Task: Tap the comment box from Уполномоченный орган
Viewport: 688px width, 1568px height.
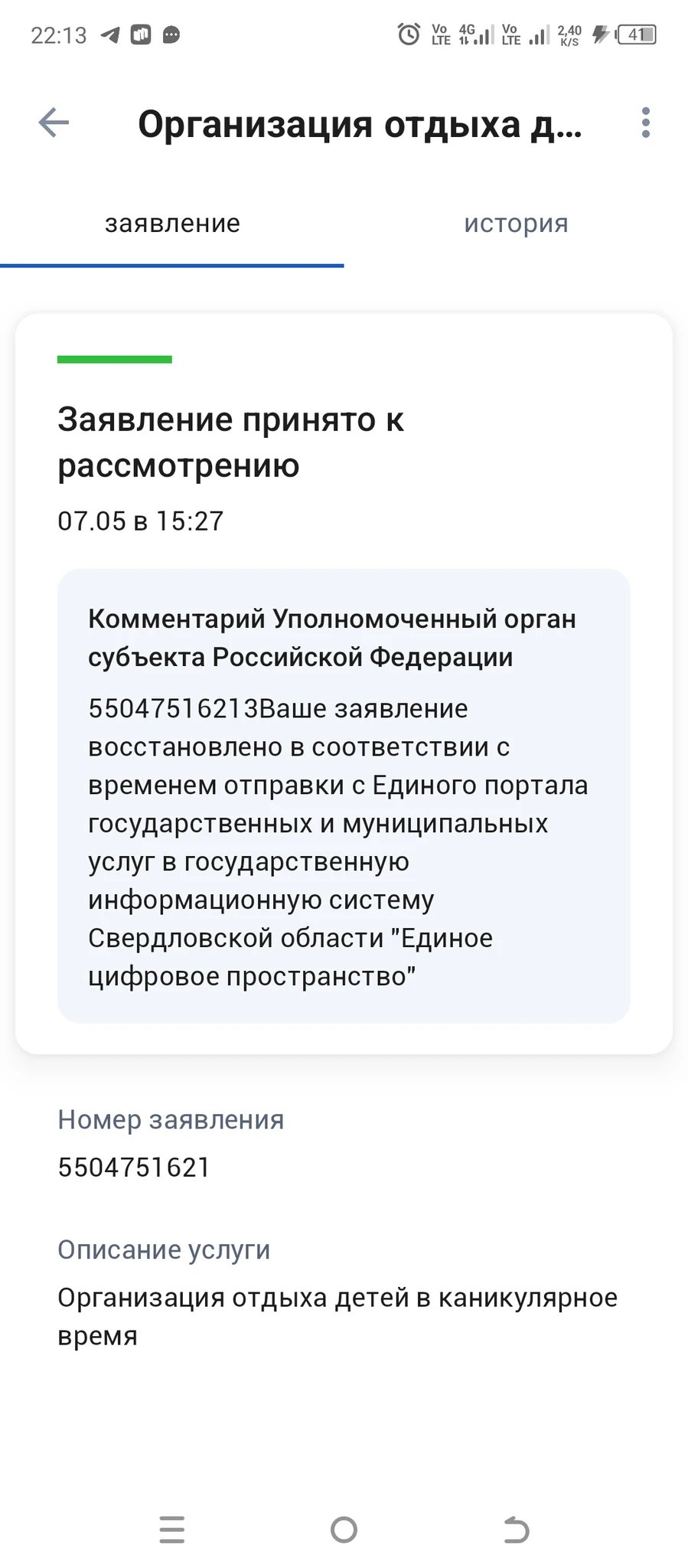Action: coord(344,795)
